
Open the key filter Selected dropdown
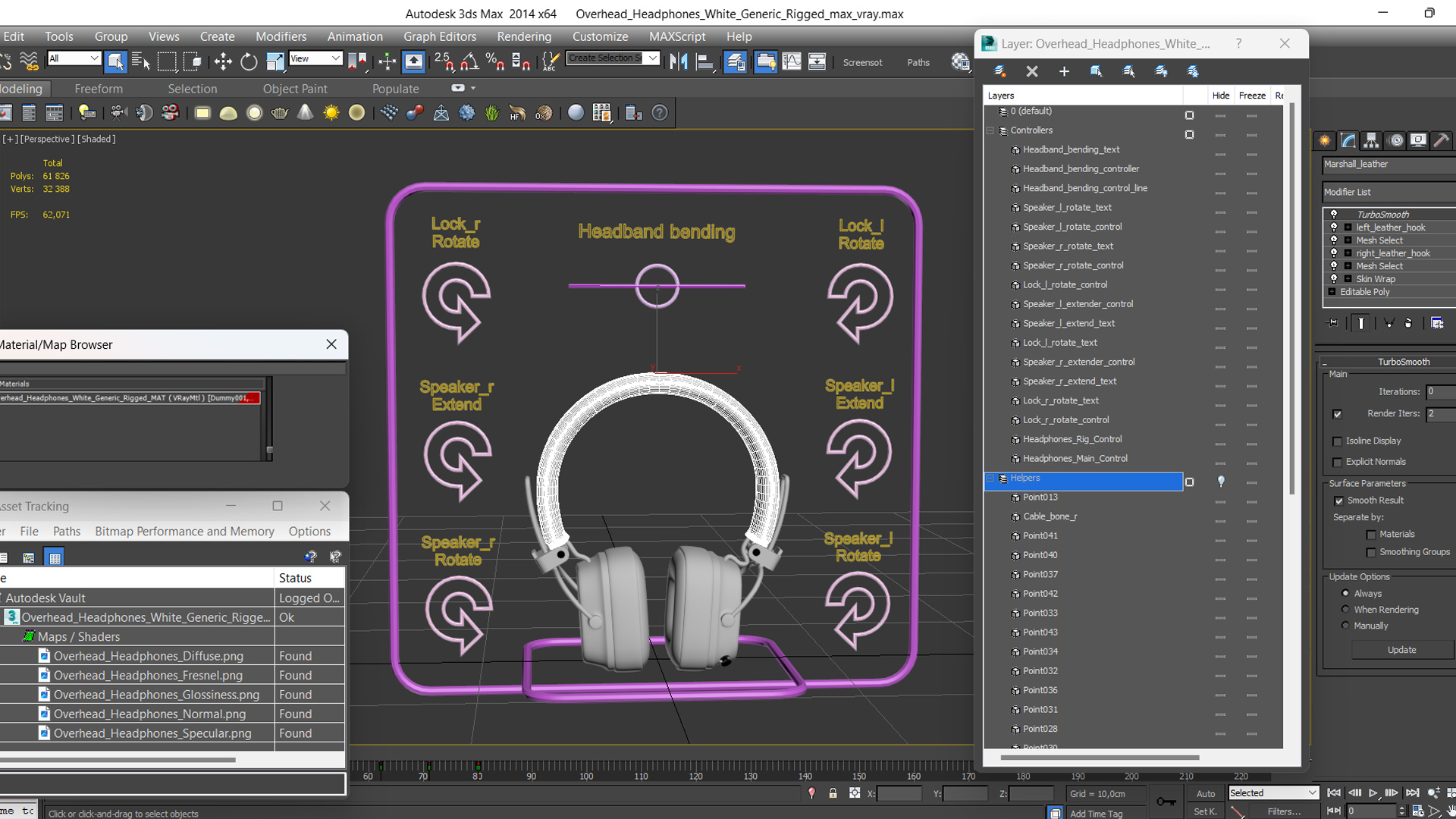[1273, 793]
